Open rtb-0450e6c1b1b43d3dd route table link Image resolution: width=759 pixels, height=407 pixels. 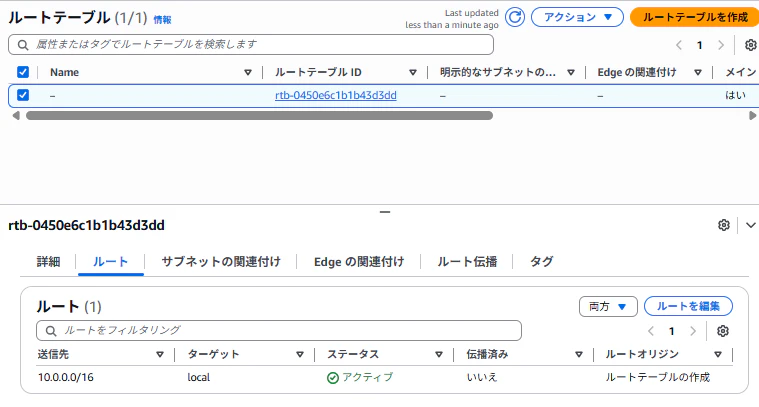pyautogui.click(x=335, y=95)
